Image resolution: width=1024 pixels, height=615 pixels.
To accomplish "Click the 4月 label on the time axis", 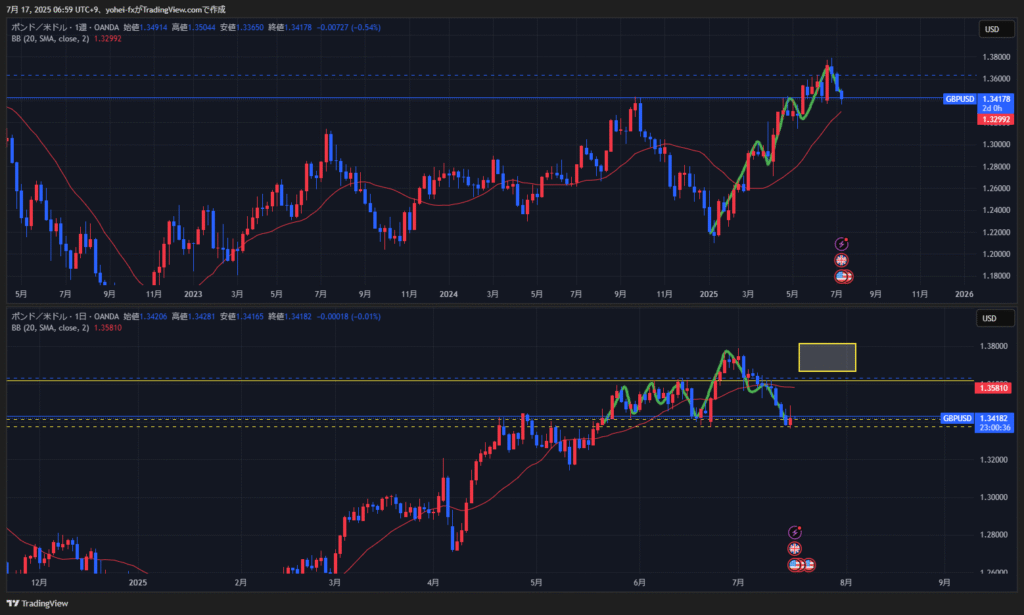I will click(x=432, y=582).
